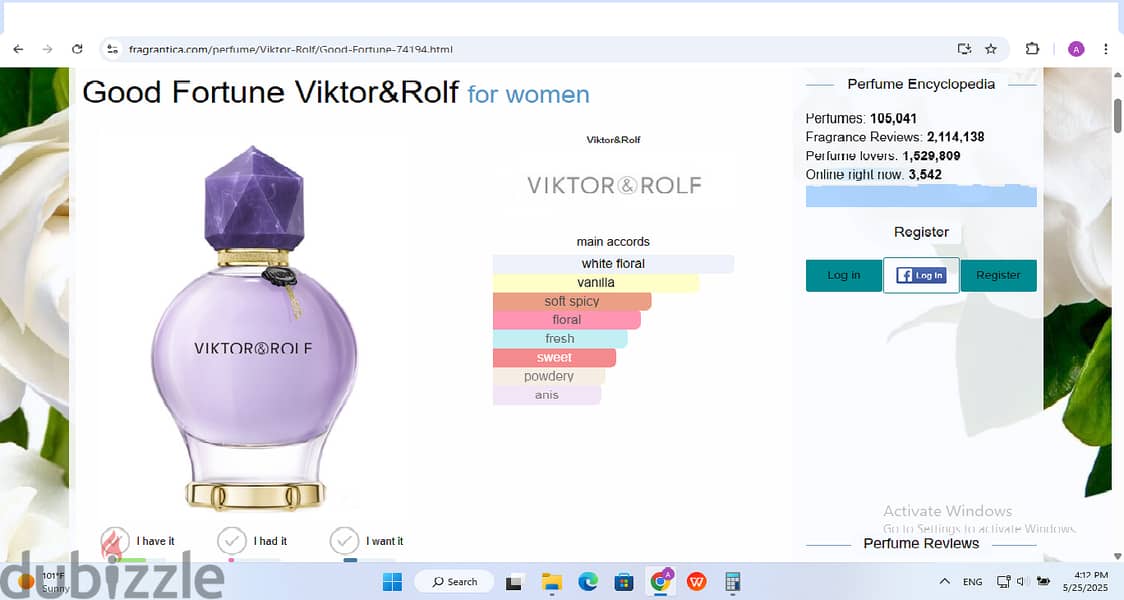
Task: Click scrollbar down arrow
Action: [1118, 556]
